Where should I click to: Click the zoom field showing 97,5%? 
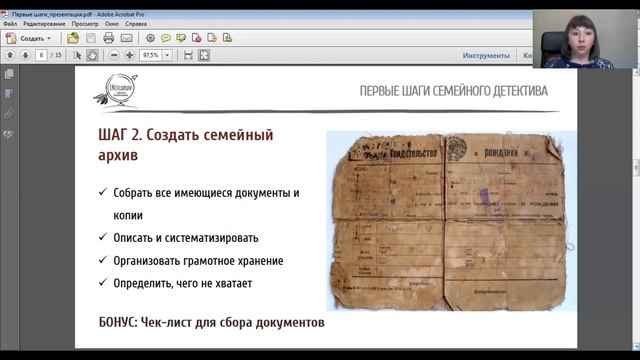[x=151, y=55]
